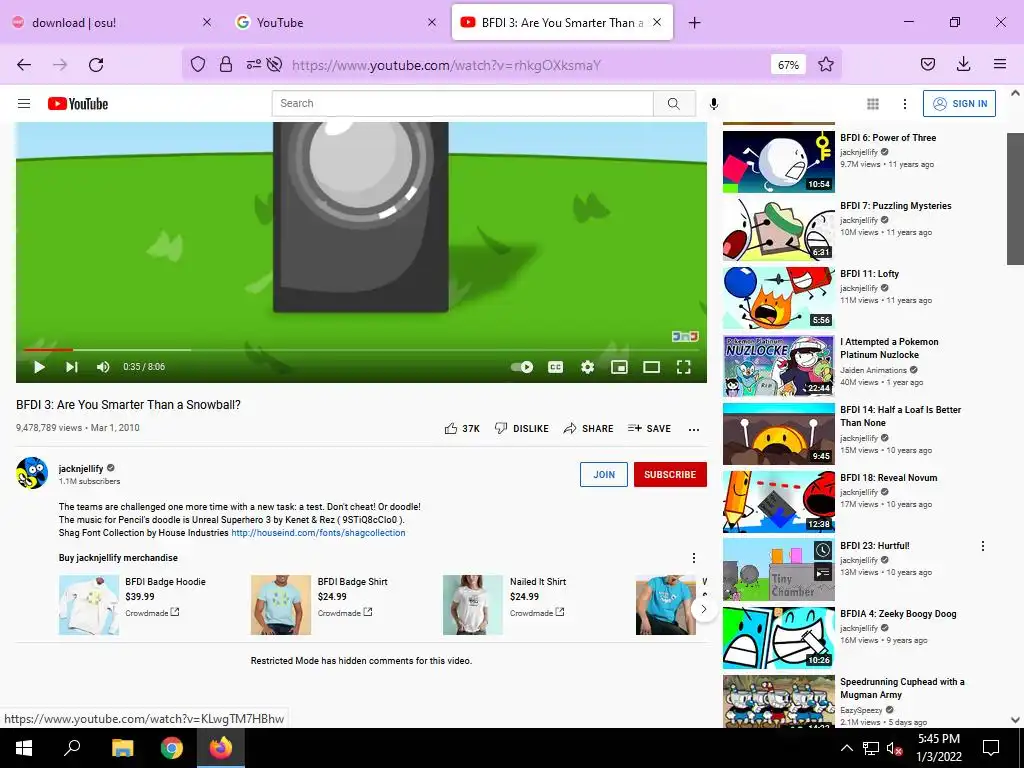The height and width of the screenshot is (768, 1024).
Task: Add BFDI 23 to queue icon
Action: tap(823, 573)
